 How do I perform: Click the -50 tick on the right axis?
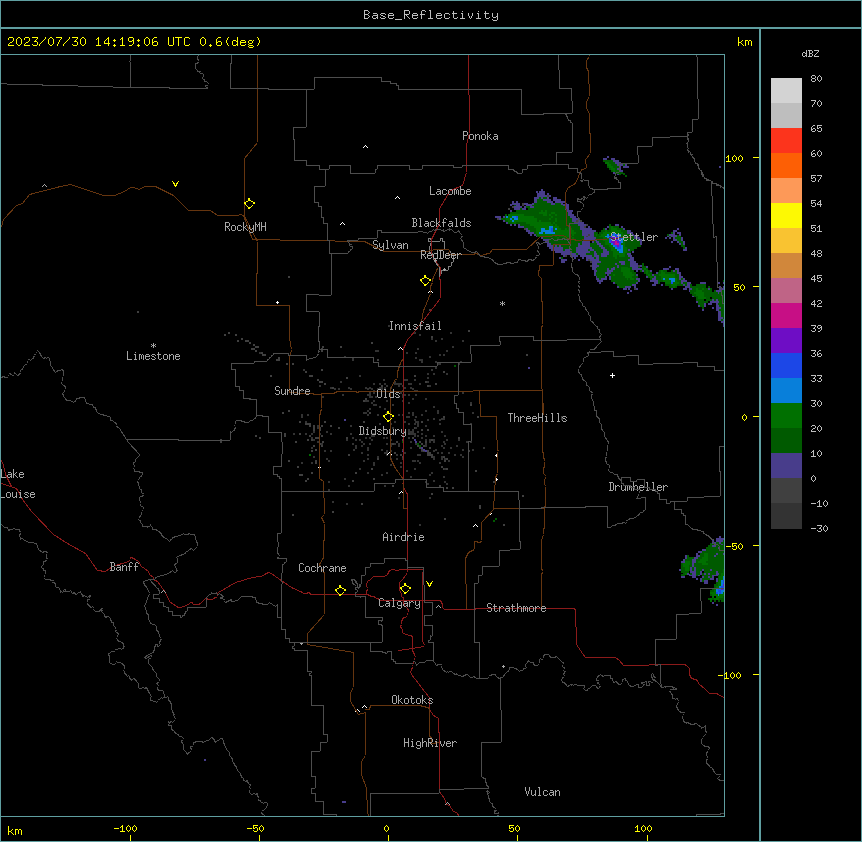pyautogui.click(x=734, y=546)
